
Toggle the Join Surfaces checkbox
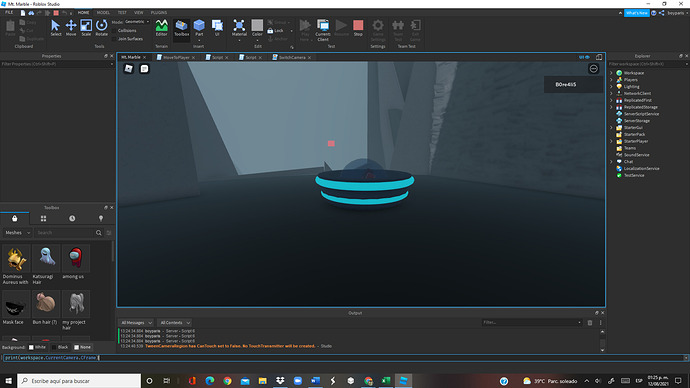click(x=114, y=39)
